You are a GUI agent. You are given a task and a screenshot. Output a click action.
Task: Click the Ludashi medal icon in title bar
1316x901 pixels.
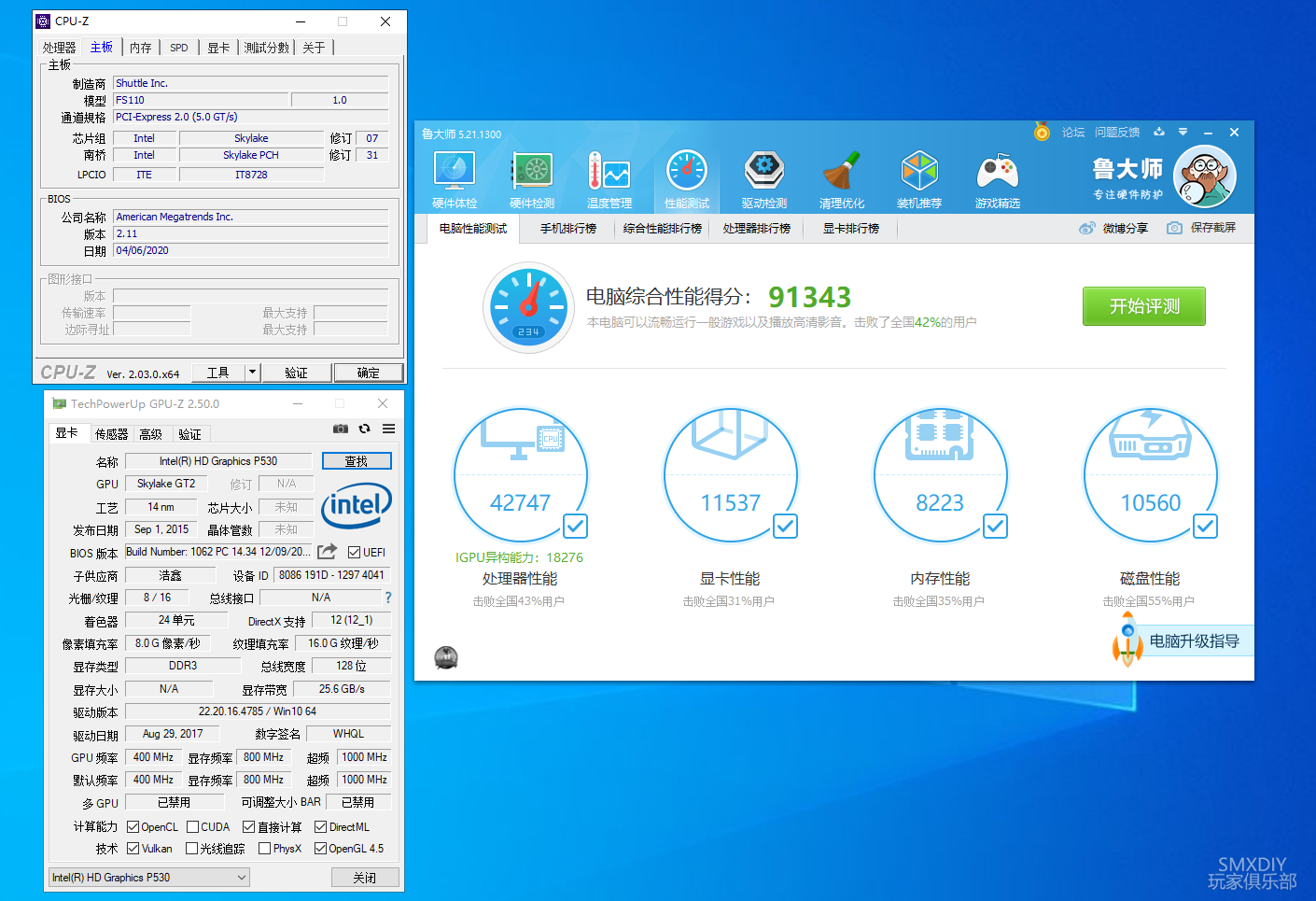(x=1042, y=132)
